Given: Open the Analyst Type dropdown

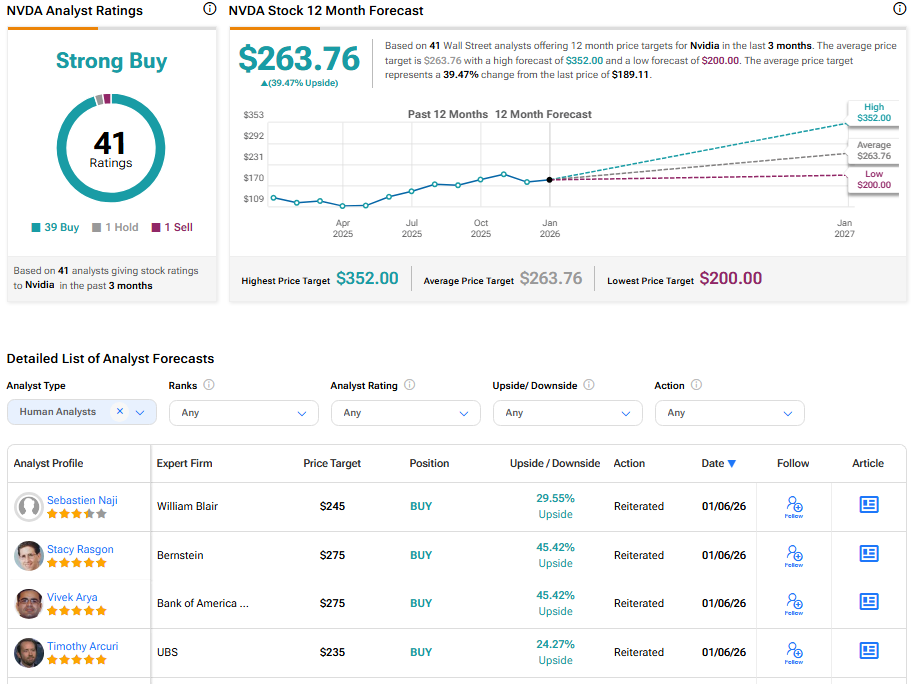Looking at the screenshot, I should point(140,412).
